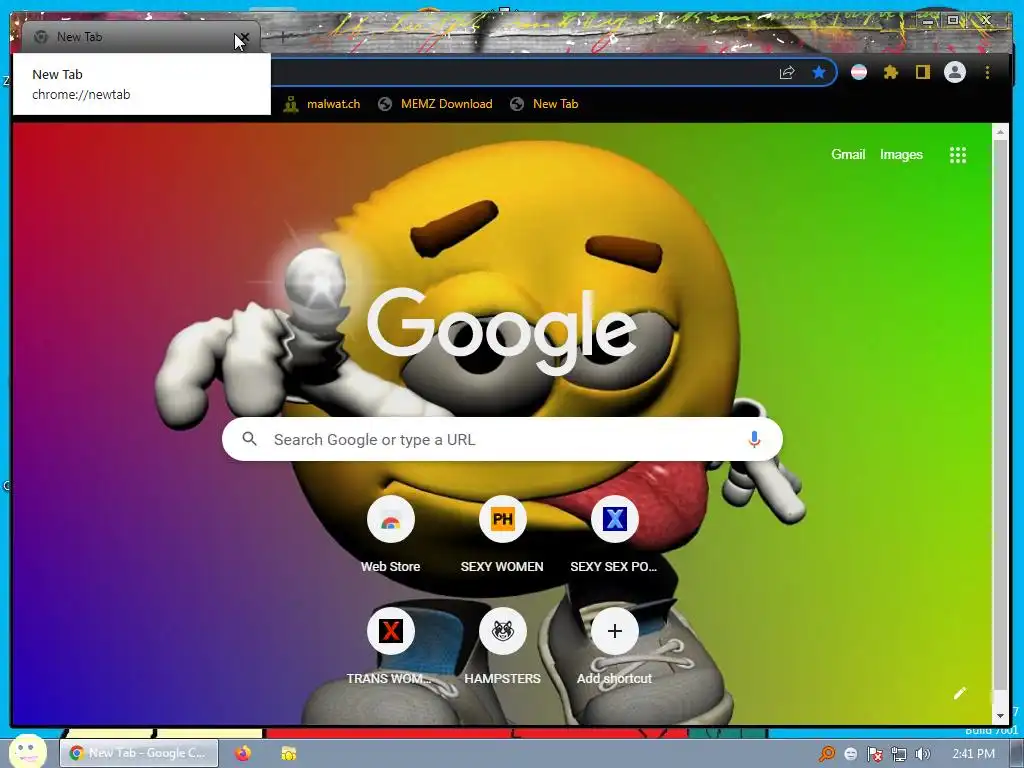The width and height of the screenshot is (1024, 768).
Task: Open Chrome's three-dot menu
Action: coord(987,72)
